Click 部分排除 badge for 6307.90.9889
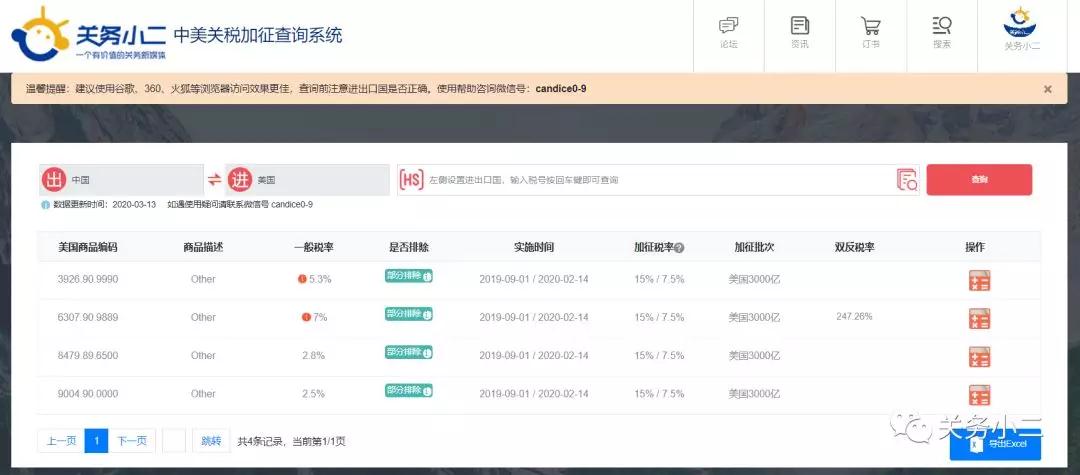Viewport: 1080px width, 475px height. coord(408,314)
